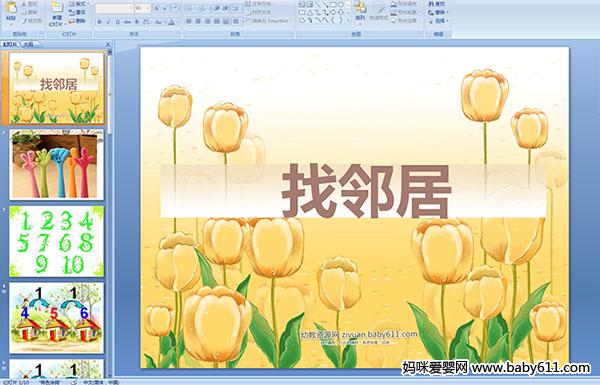The width and height of the screenshot is (600, 385).
Task: Click the Reset slide button
Action: click(x=77, y=12)
